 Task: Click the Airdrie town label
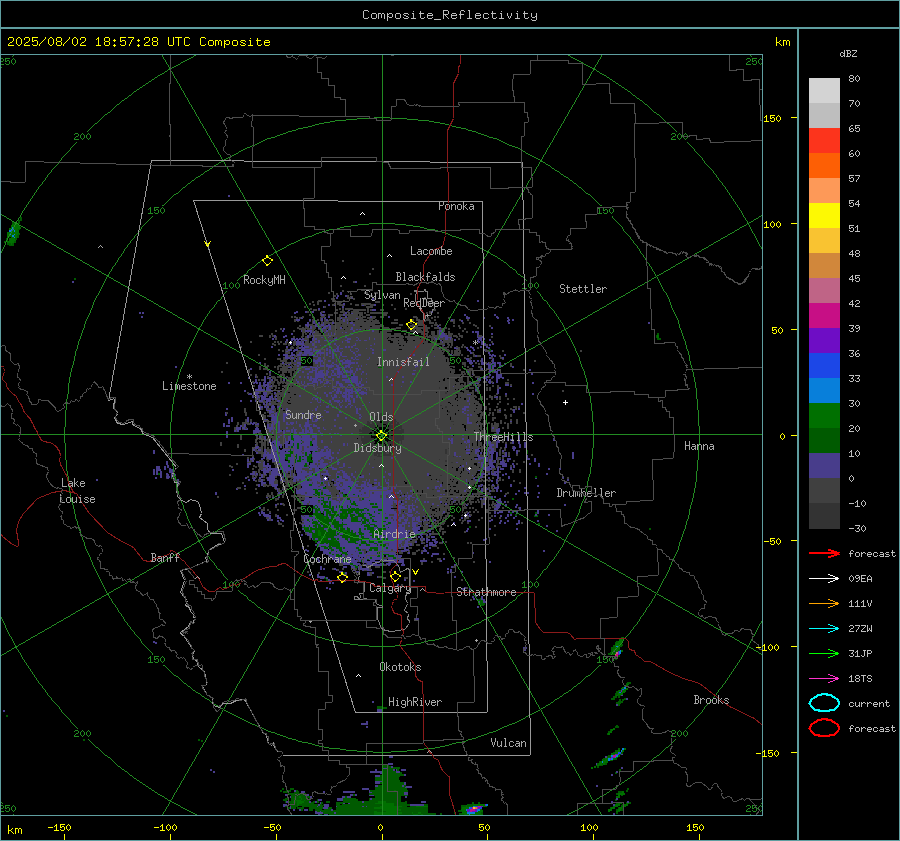click(x=394, y=534)
